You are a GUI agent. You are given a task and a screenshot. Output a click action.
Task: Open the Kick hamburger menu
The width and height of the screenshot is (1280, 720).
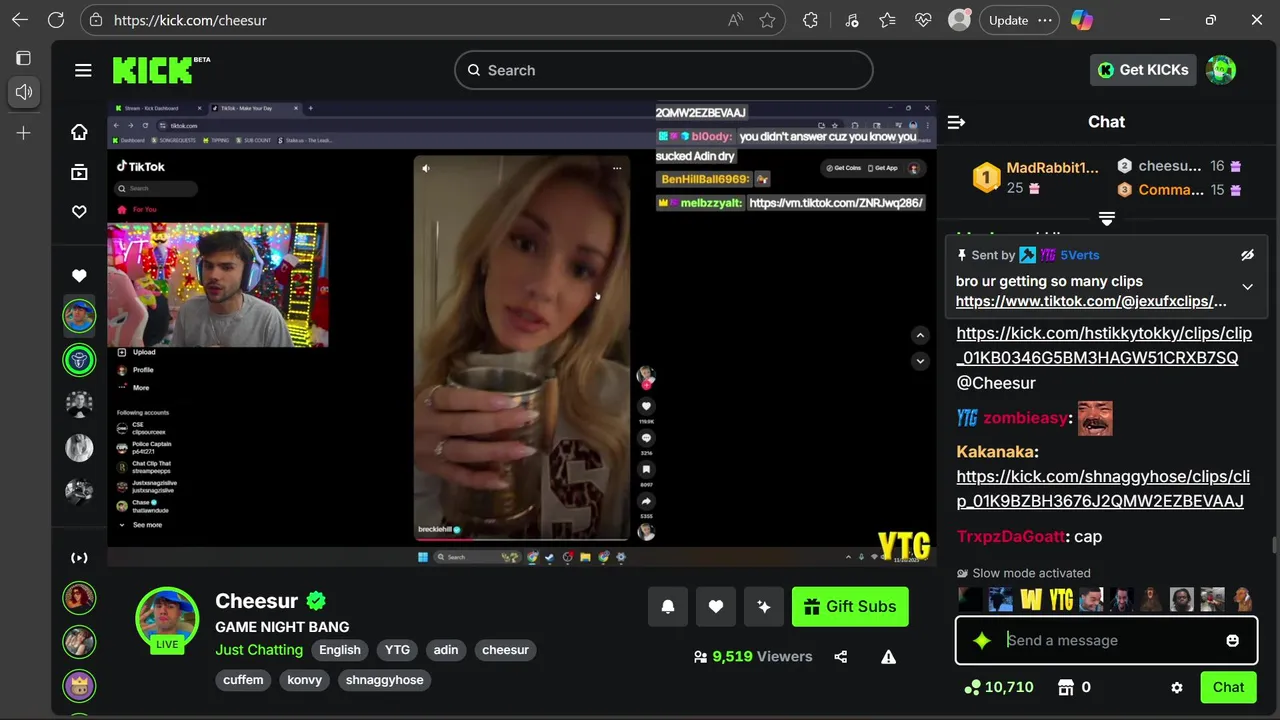pyautogui.click(x=83, y=70)
